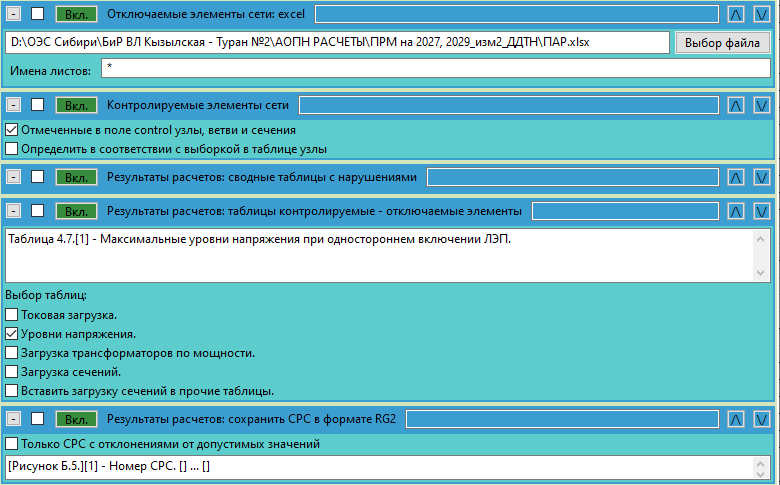Move 'Контролируемые элементы сети' section up

click(736, 105)
